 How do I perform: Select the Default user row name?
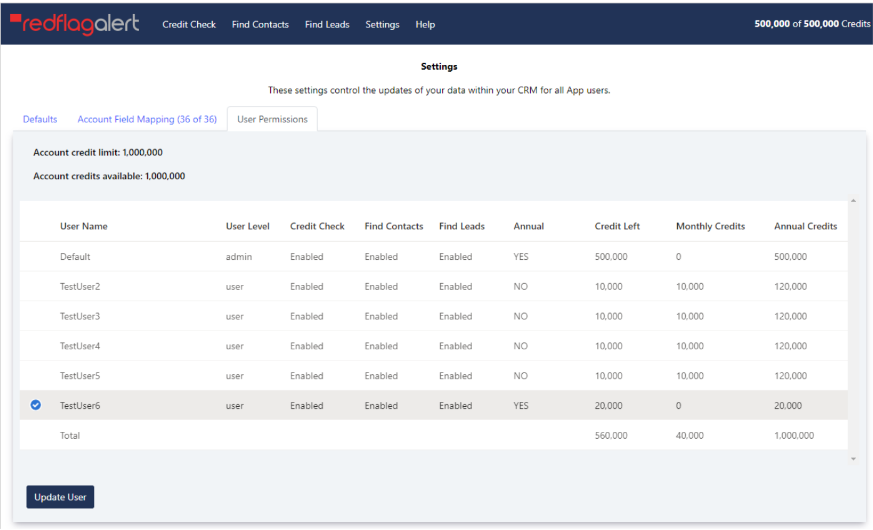point(75,257)
